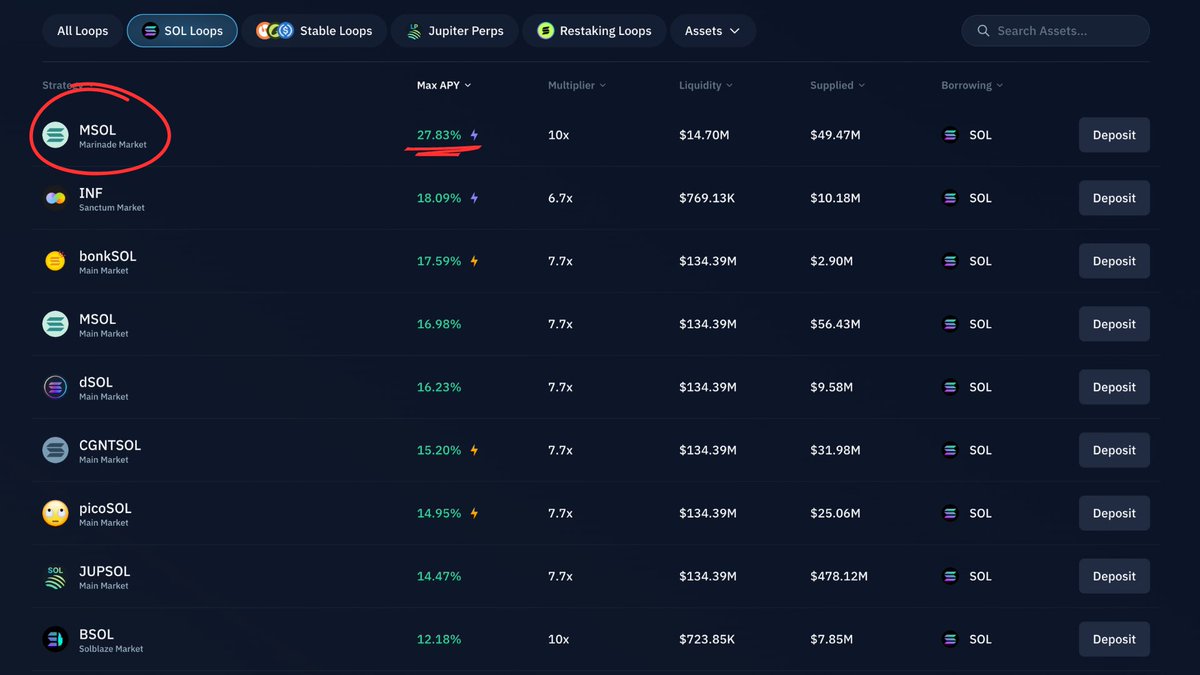This screenshot has height=675, width=1200.
Task: Deposit into INF Sanctum Market
Action: [x=1114, y=198]
